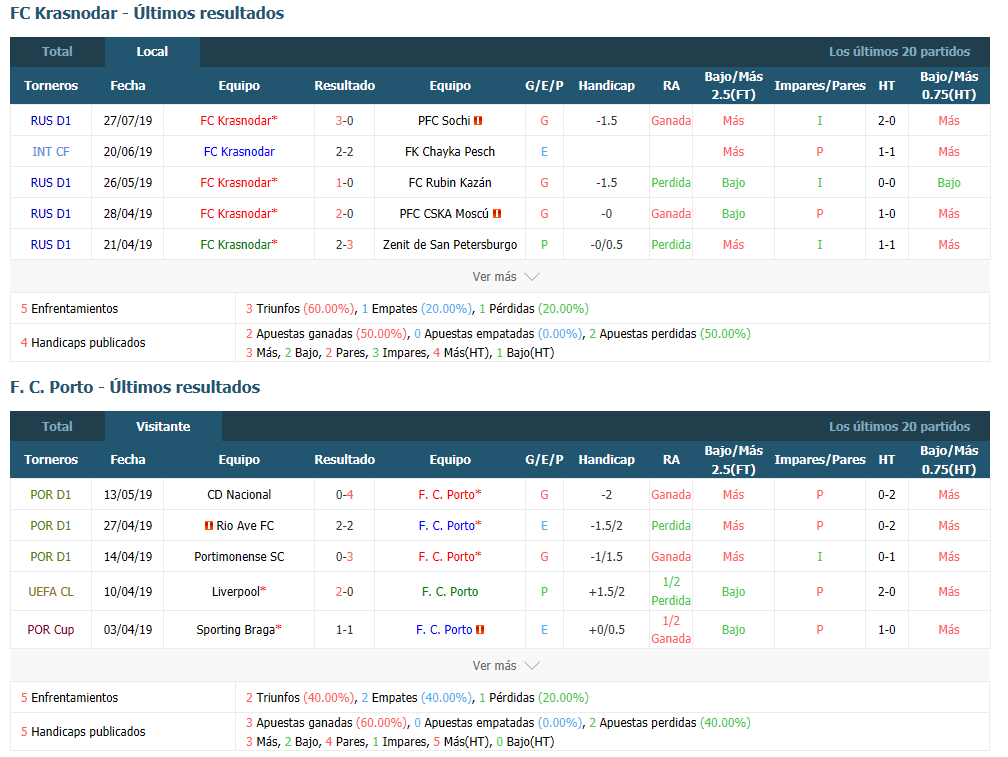Click the G/E/P header in the Porto table

tap(544, 460)
